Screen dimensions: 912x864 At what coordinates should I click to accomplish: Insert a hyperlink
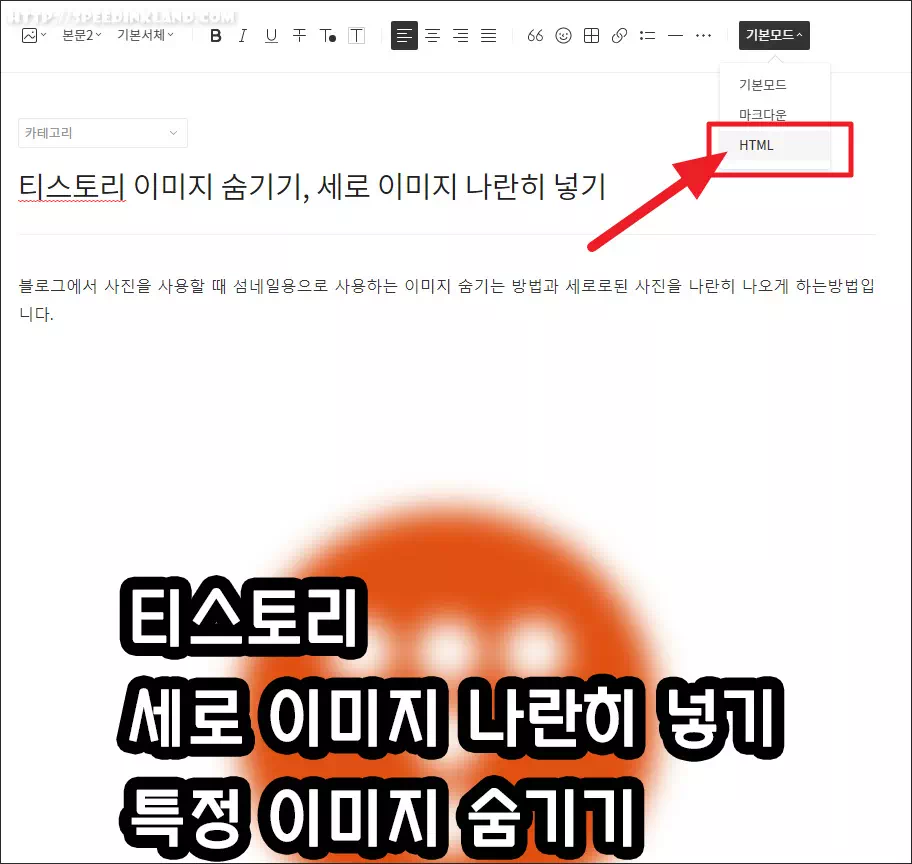619,35
